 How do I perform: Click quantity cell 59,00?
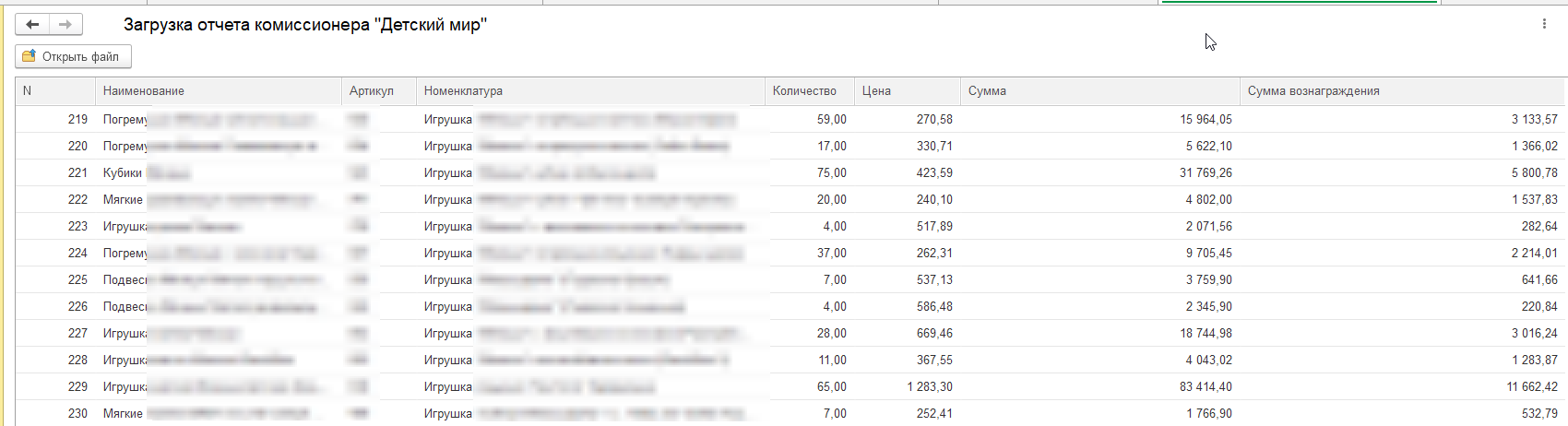point(810,119)
